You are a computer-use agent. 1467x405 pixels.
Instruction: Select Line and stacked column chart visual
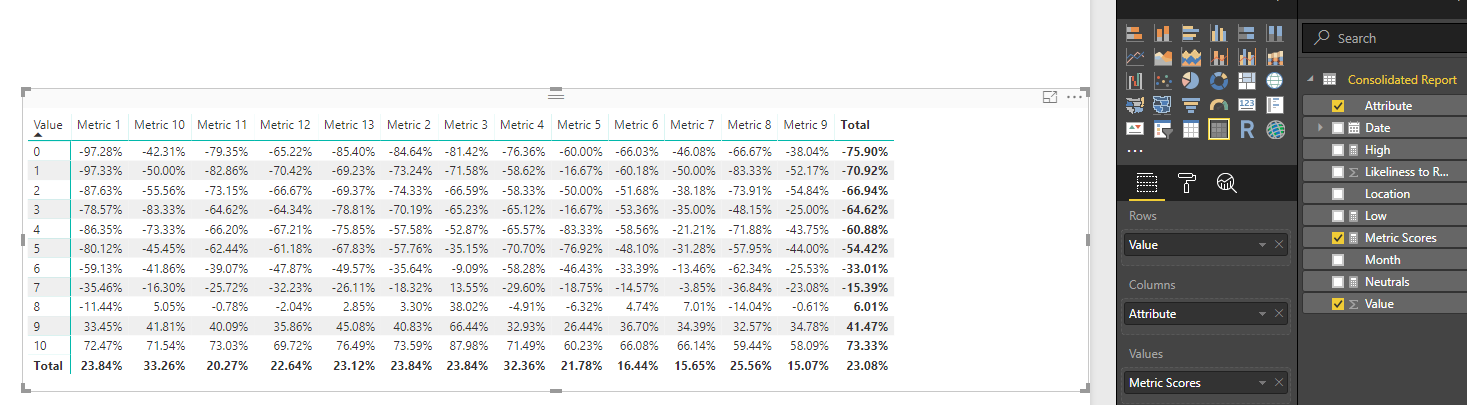(x=1219, y=57)
